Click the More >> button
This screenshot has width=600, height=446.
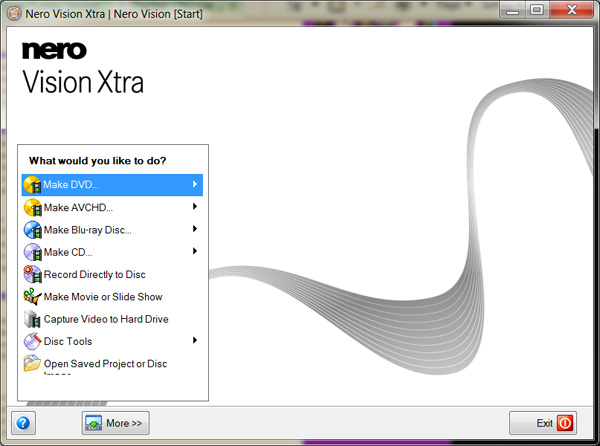point(116,423)
